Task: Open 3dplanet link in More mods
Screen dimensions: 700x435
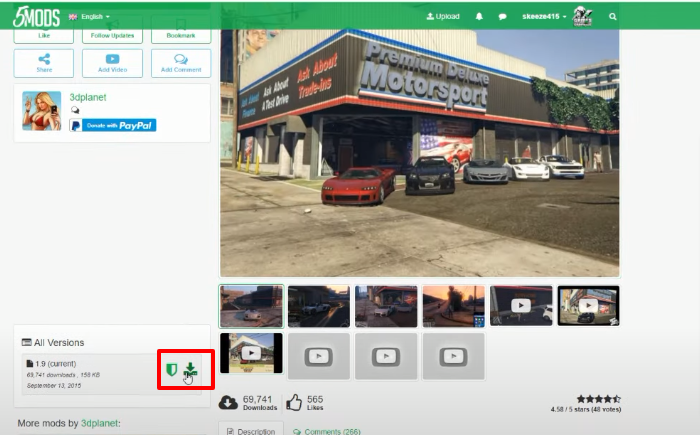Action: (100, 423)
